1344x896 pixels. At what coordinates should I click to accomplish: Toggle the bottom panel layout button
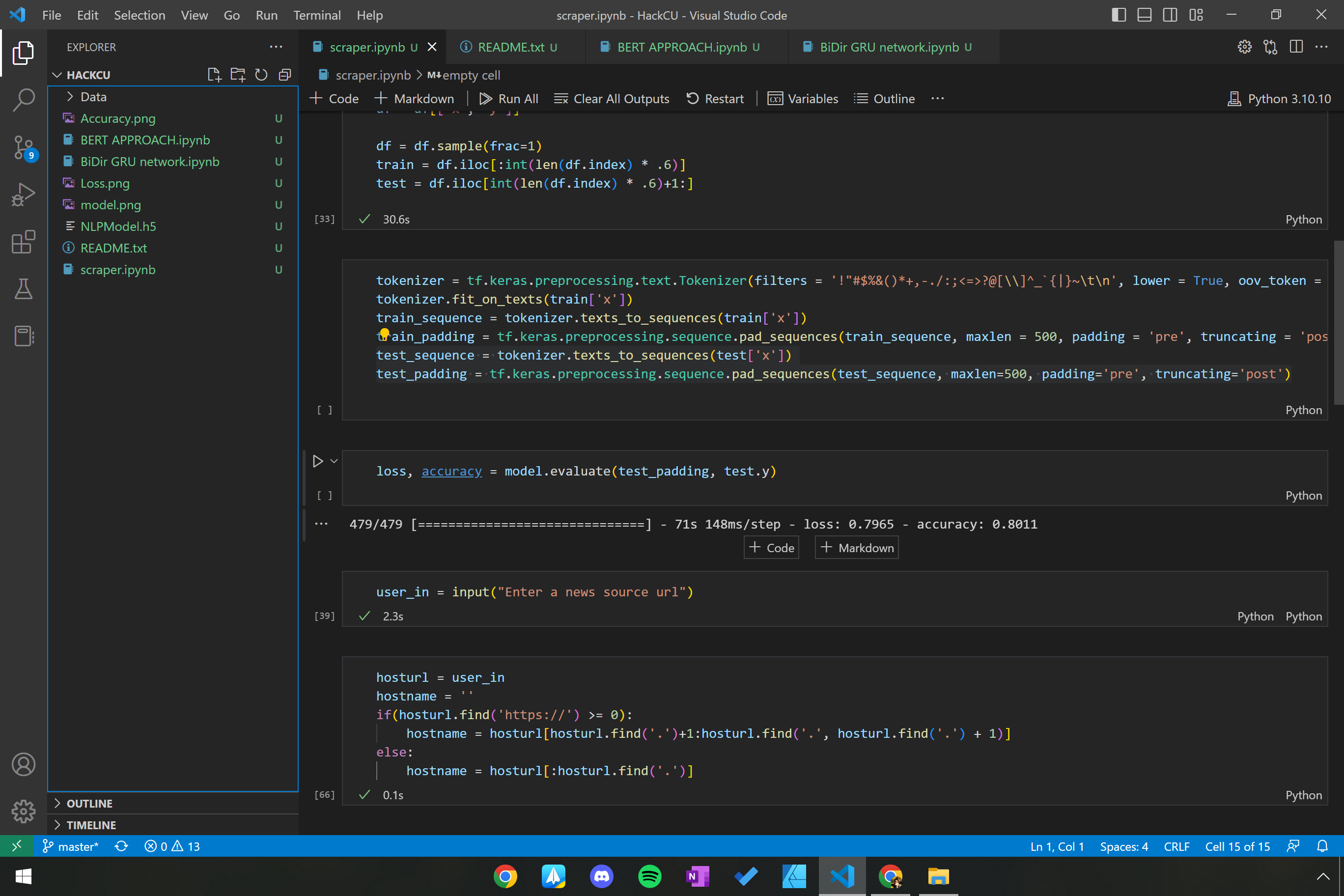[1144, 15]
